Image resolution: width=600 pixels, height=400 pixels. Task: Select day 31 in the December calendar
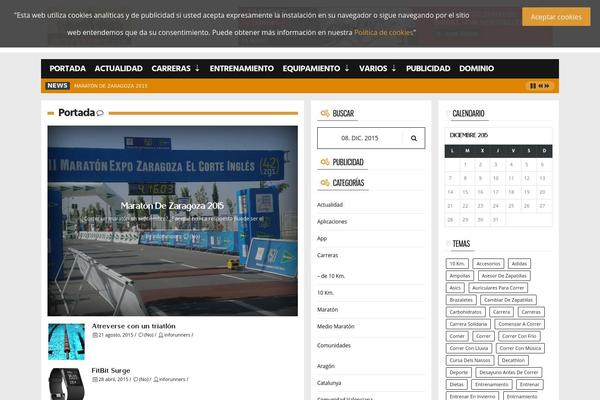coord(496,220)
